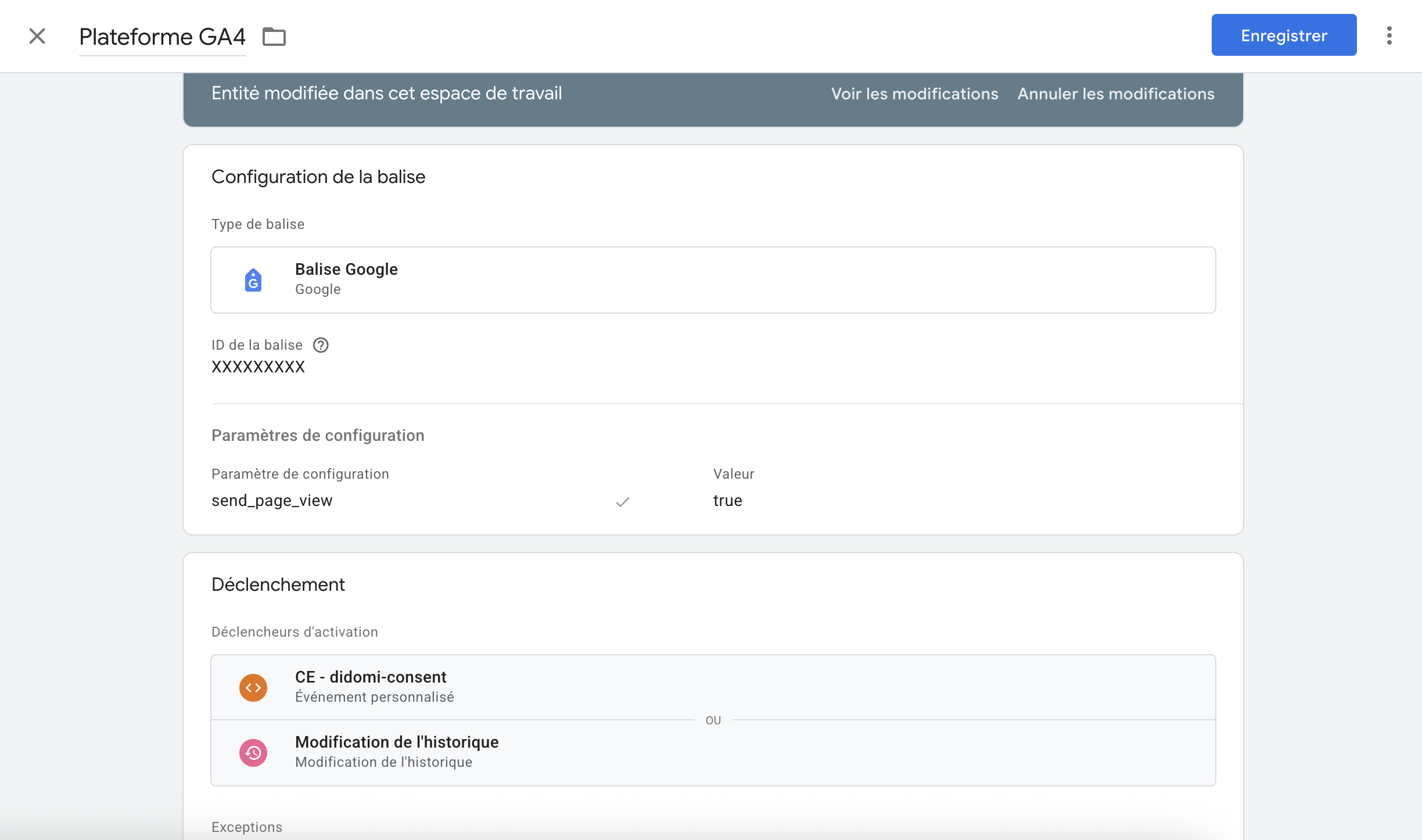Click the Enregistrer button
The width and height of the screenshot is (1422, 840).
pos(1284,35)
